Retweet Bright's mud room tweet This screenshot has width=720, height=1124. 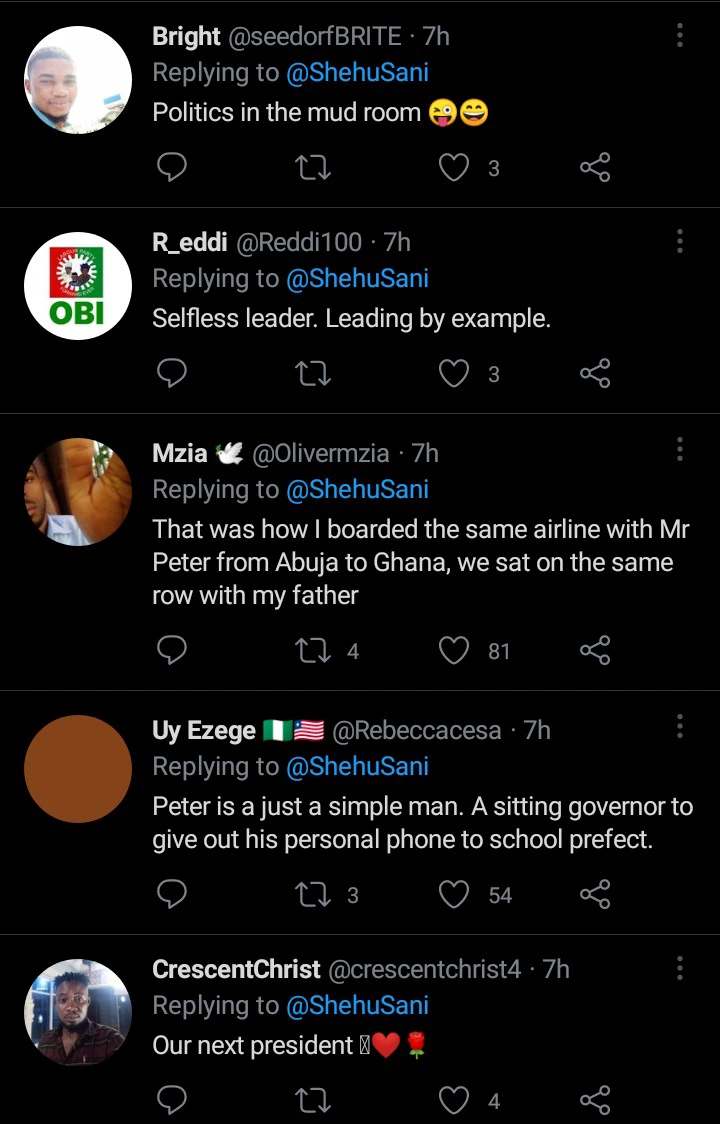tap(314, 168)
